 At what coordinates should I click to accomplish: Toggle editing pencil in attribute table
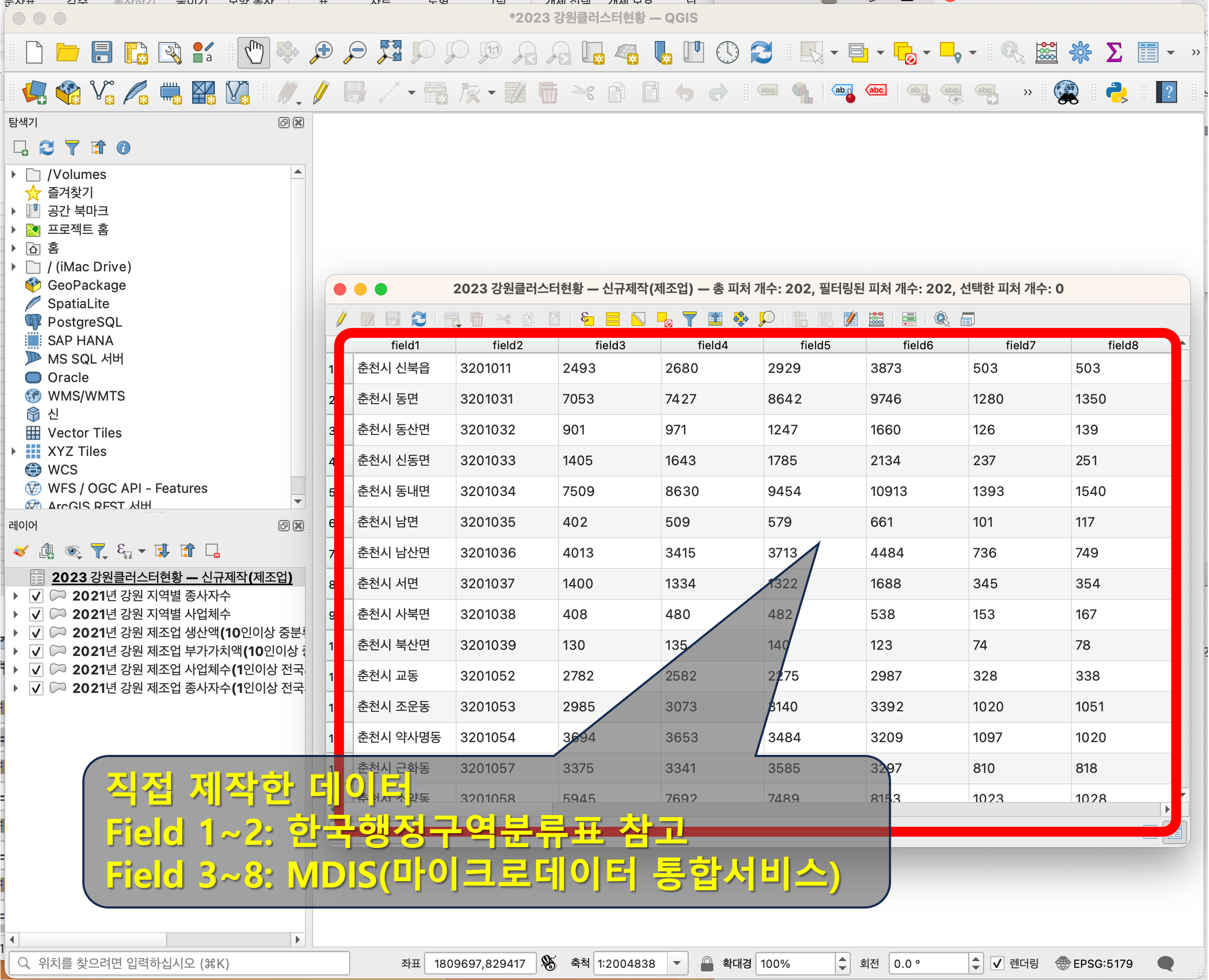341,319
